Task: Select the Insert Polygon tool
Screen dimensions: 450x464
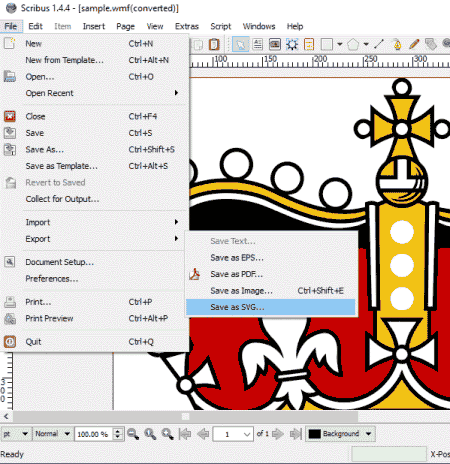Action: pyautogui.click(x=353, y=44)
